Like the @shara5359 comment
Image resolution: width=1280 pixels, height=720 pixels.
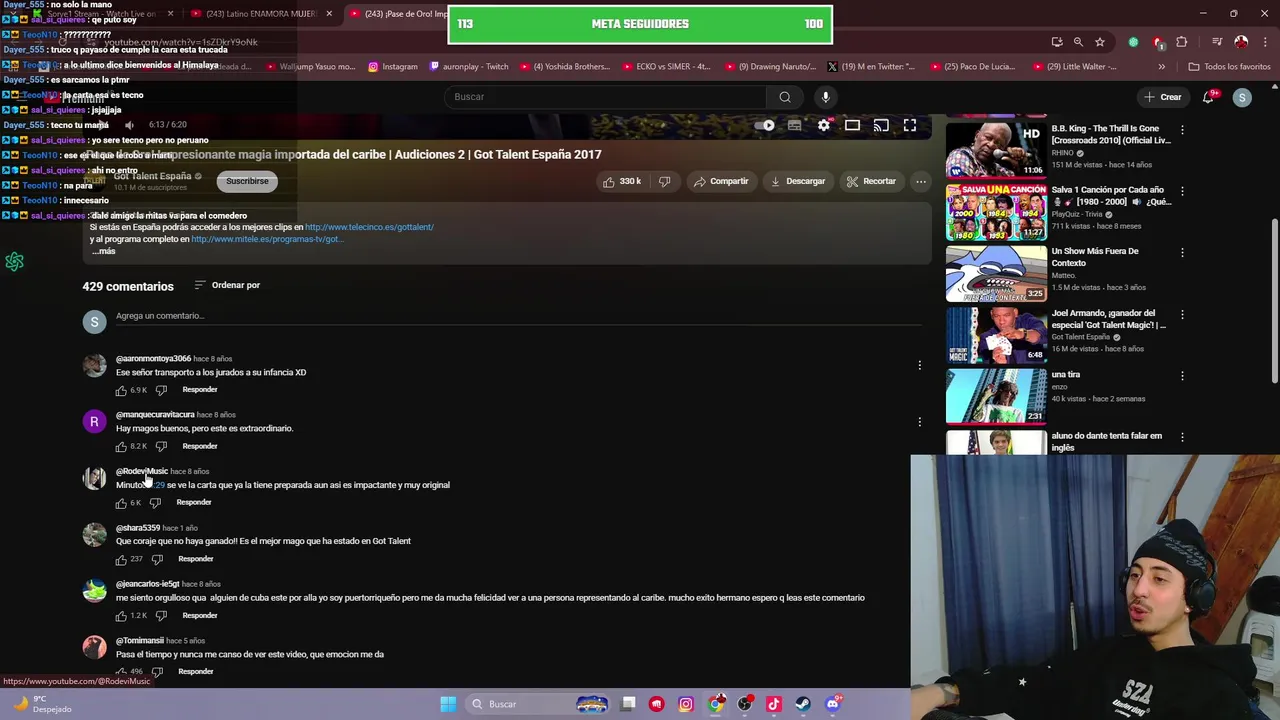(121, 559)
